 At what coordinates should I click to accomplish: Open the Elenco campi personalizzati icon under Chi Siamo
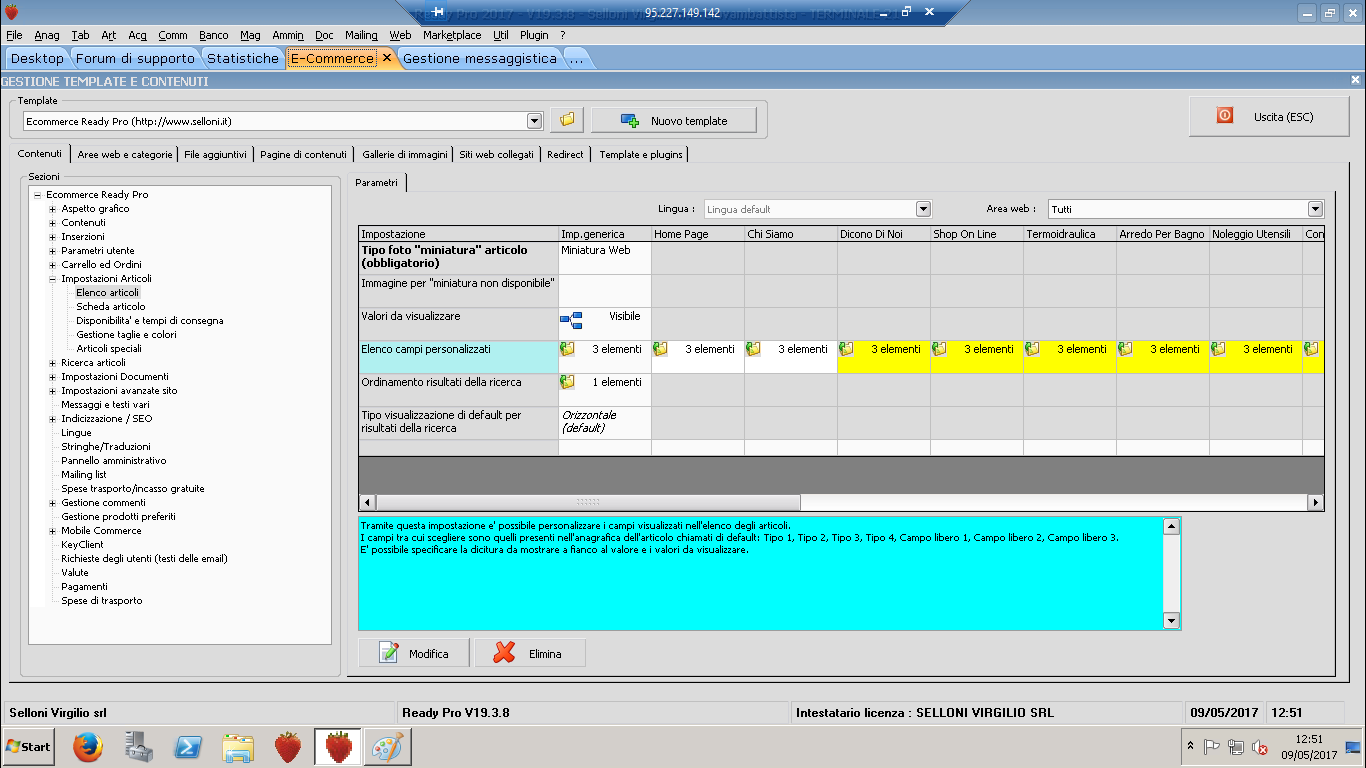(x=754, y=349)
